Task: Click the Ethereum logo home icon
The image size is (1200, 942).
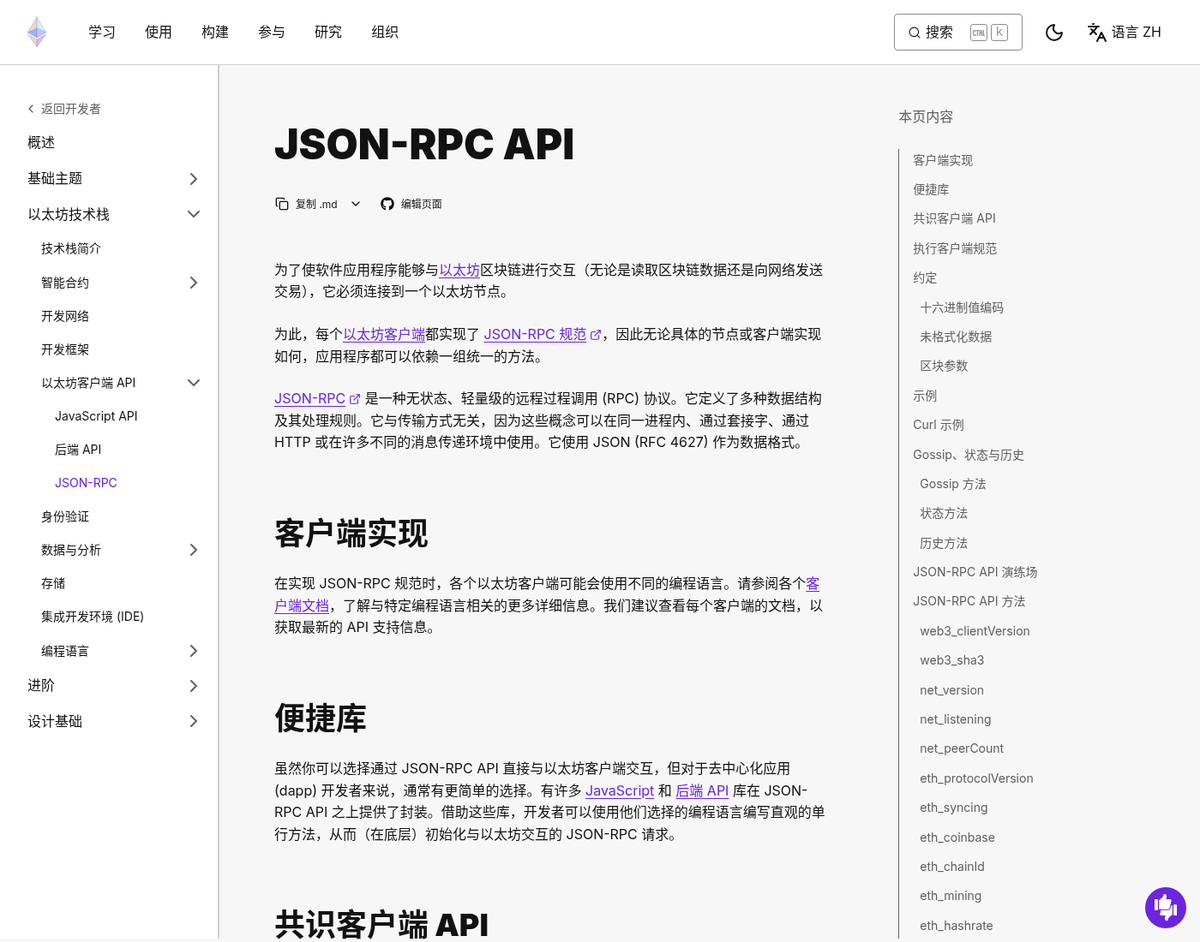Action: (x=37, y=32)
